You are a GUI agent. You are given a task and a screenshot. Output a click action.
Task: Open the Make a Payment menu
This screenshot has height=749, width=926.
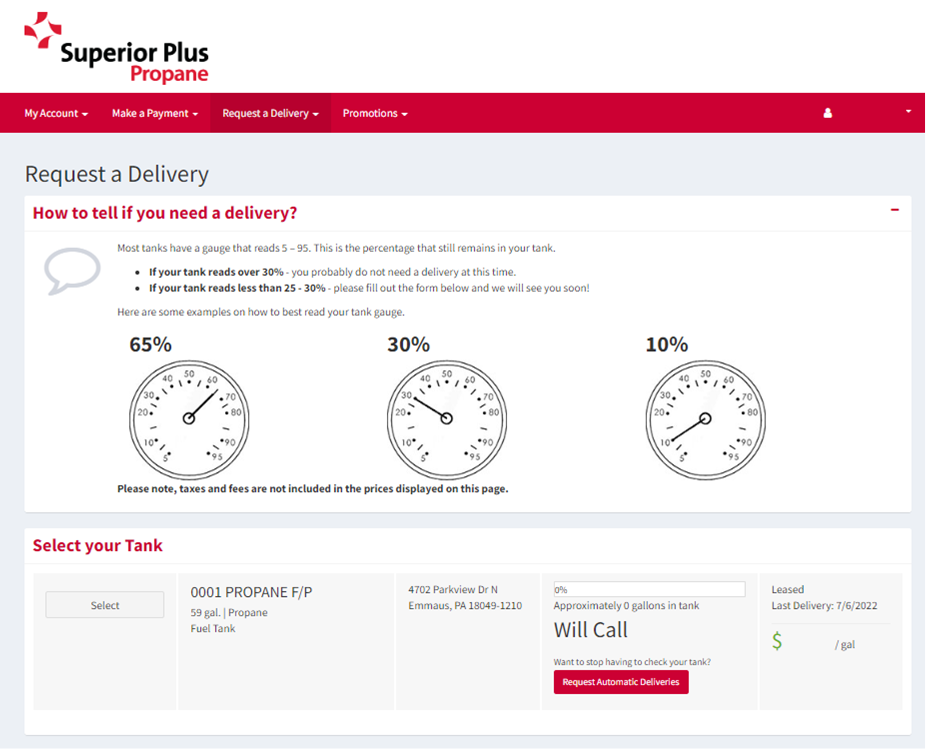tap(155, 113)
